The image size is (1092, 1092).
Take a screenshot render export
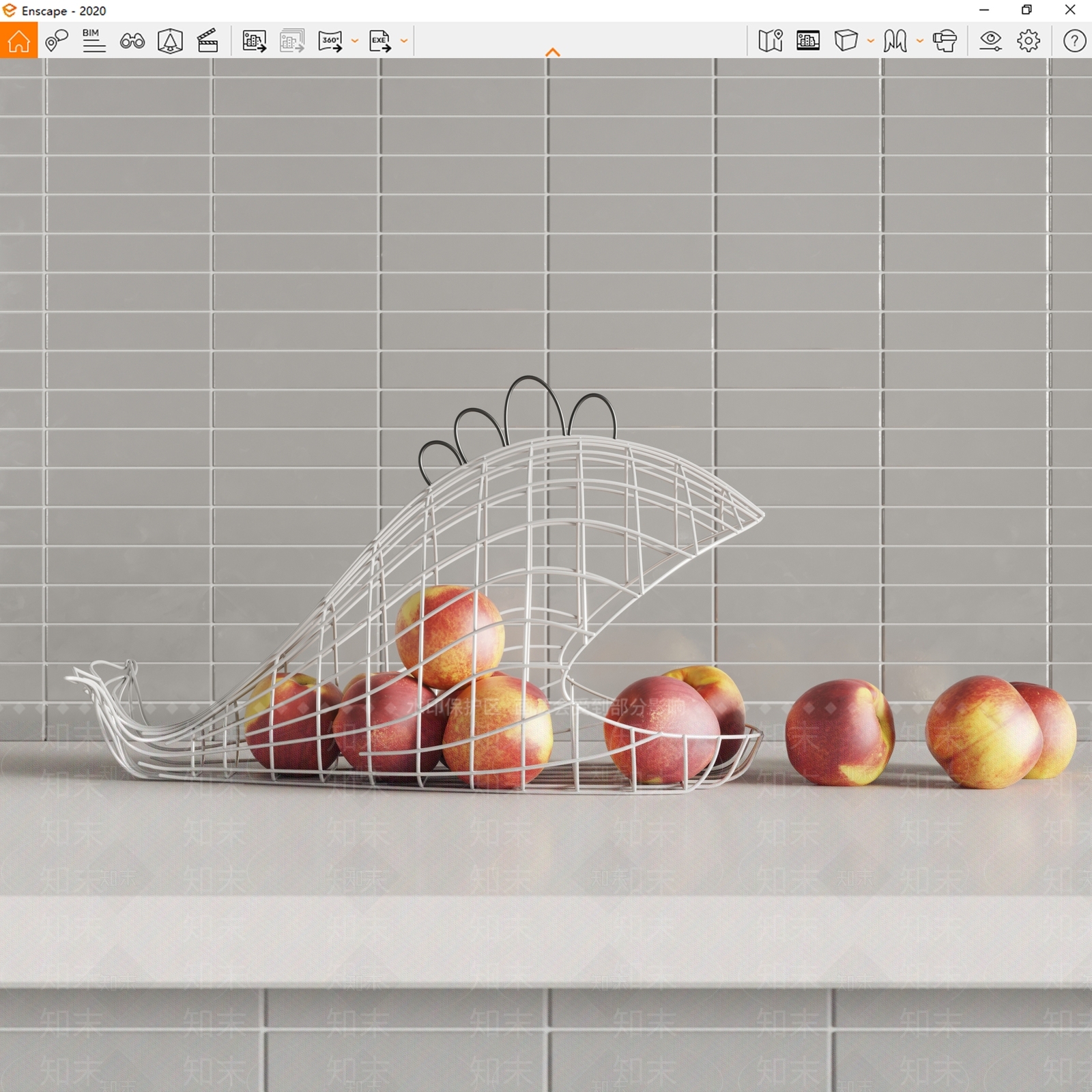pyautogui.click(x=255, y=41)
